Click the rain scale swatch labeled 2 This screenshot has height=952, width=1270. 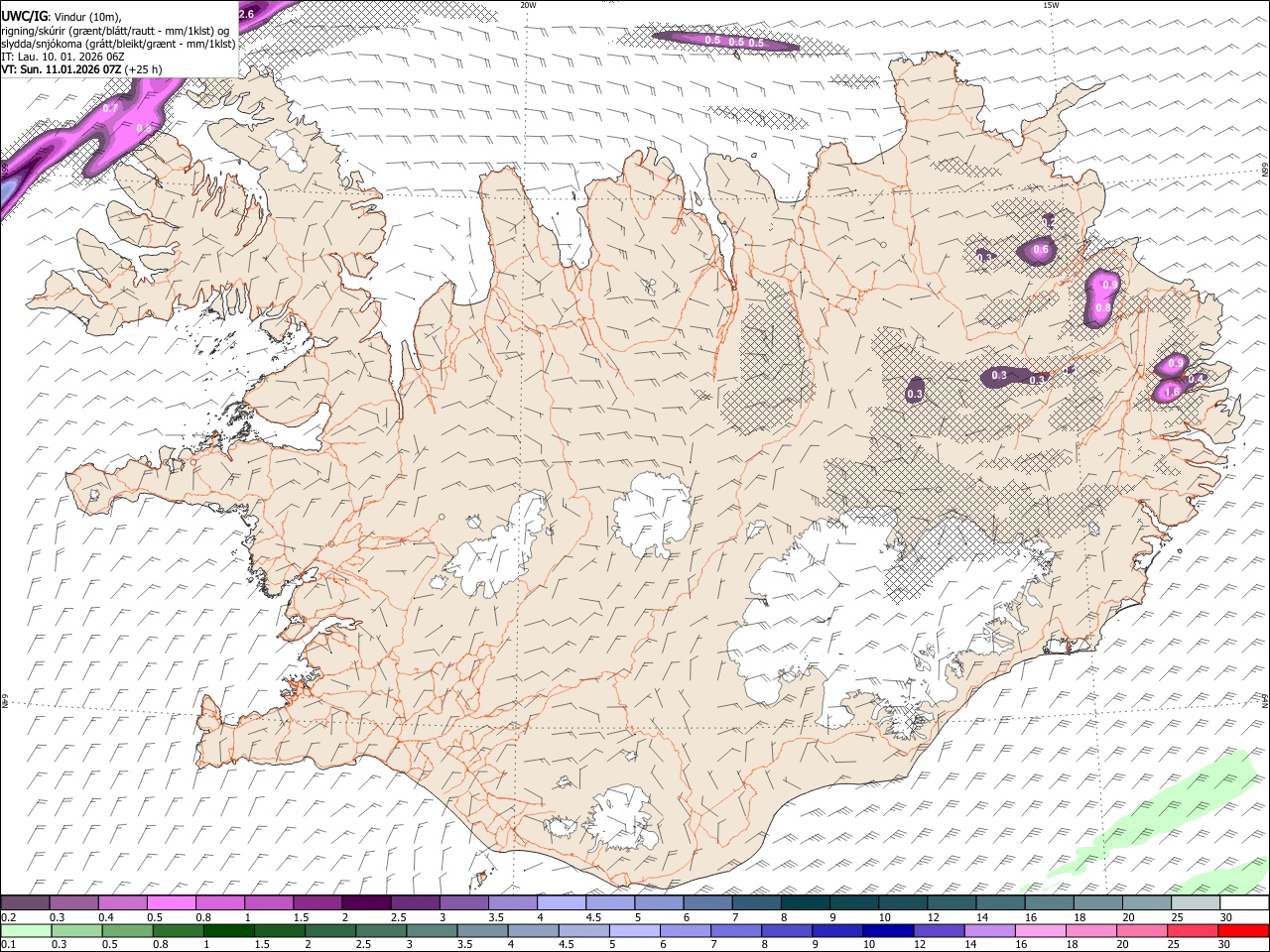point(330,930)
